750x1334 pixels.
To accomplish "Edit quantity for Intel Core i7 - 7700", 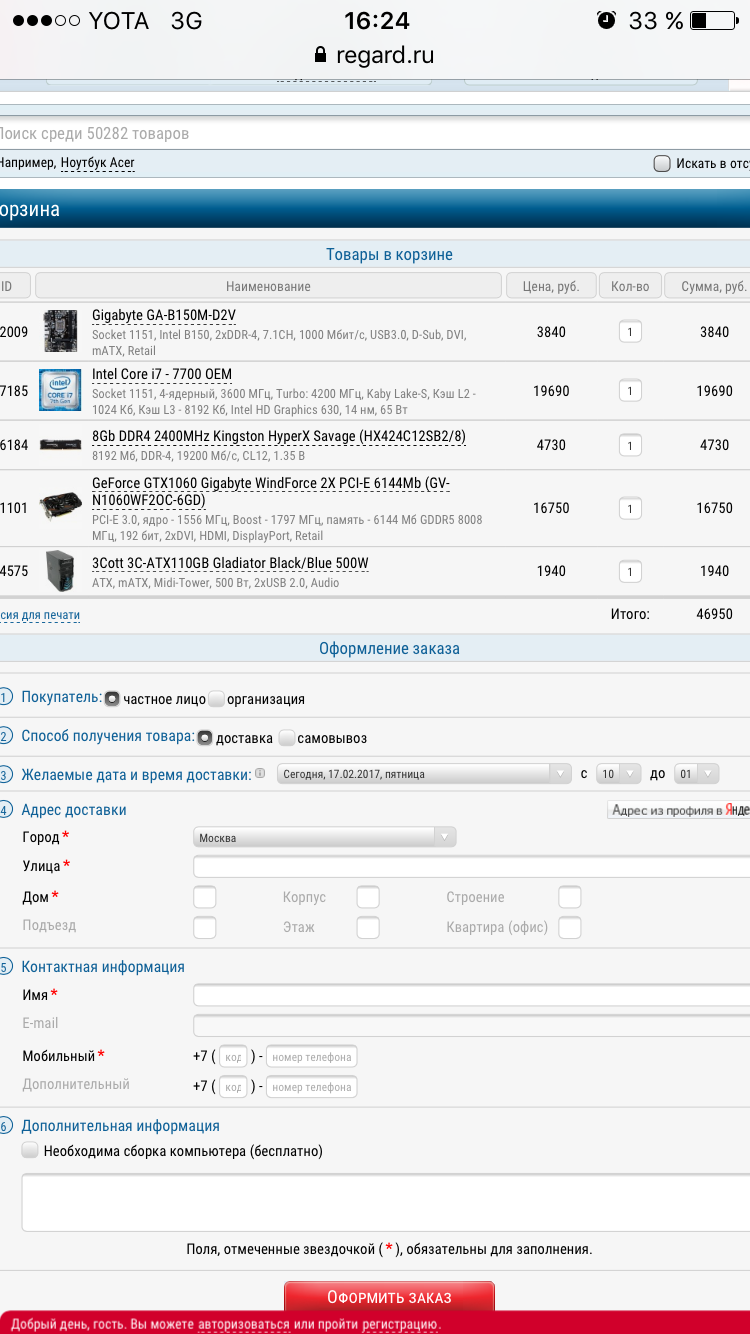I will [x=630, y=391].
